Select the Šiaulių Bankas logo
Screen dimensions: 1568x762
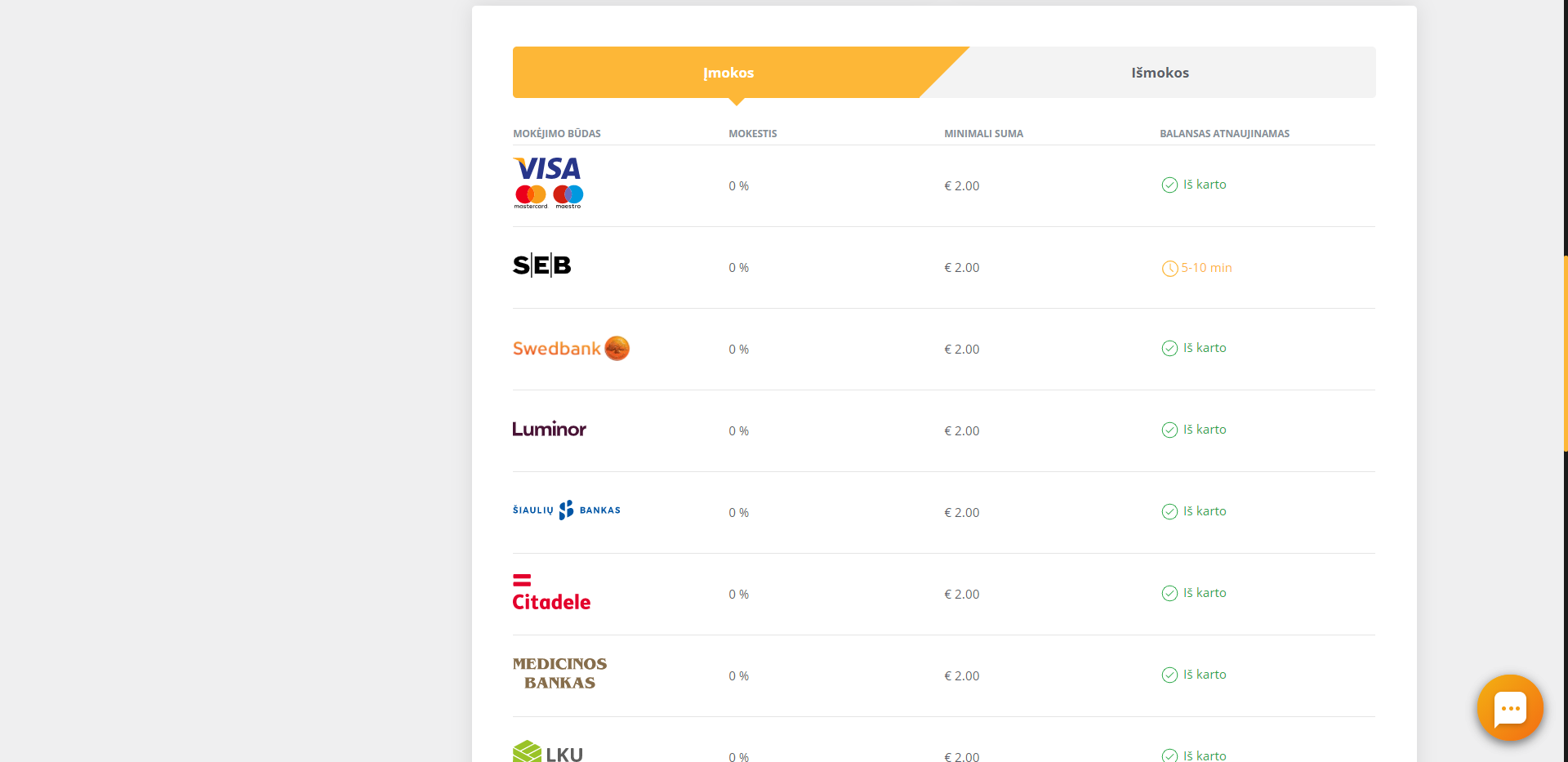566,510
